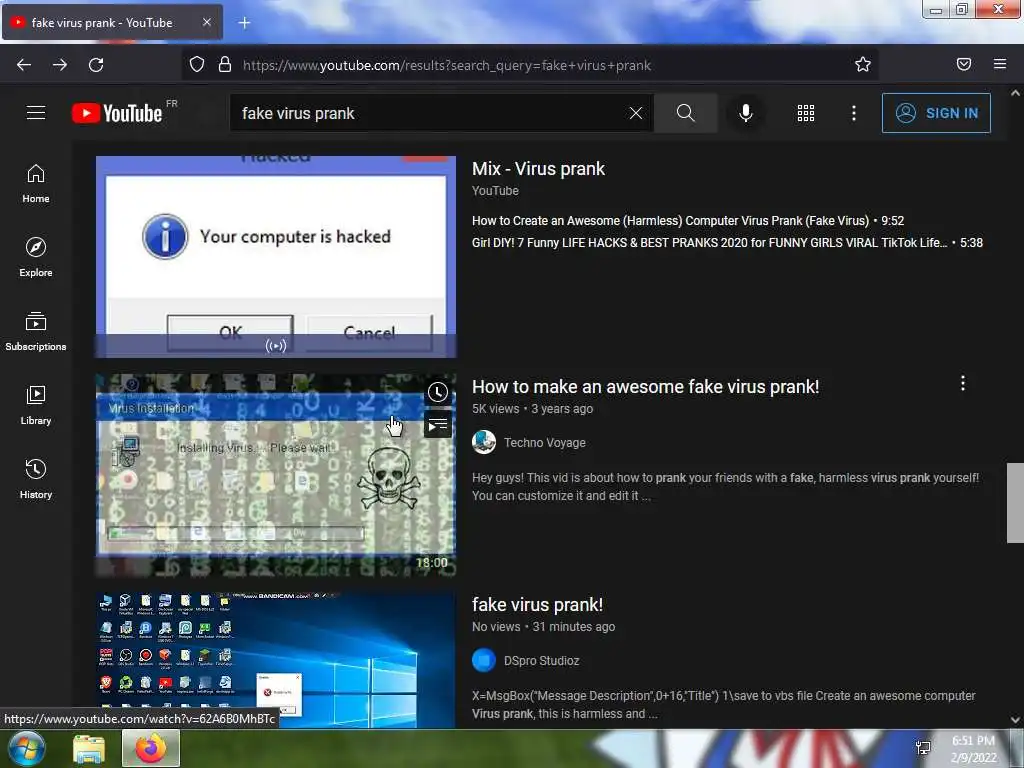Reload the current page
The height and width of the screenshot is (768, 1024).
pos(96,65)
